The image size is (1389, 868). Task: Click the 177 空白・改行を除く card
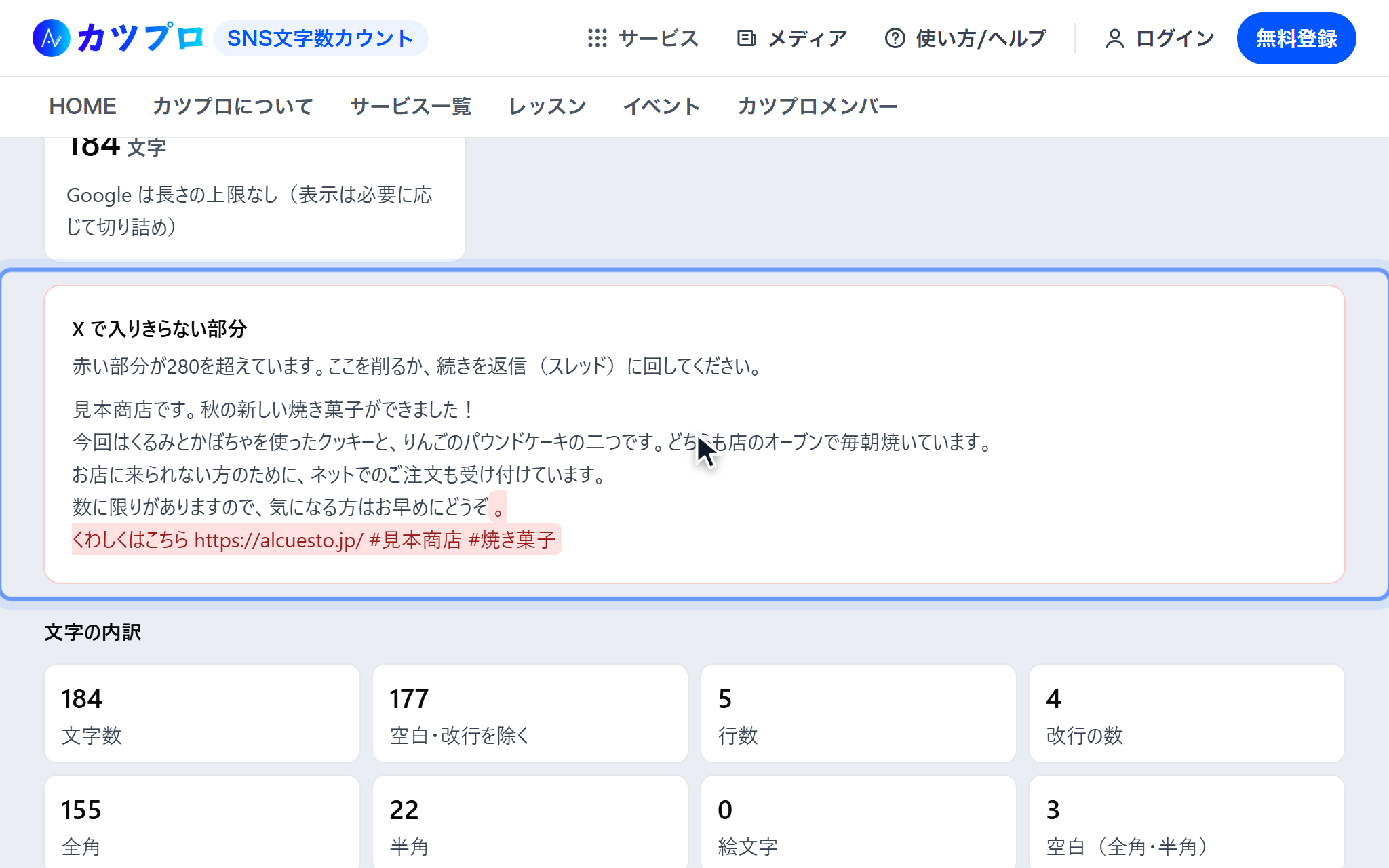(x=530, y=713)
